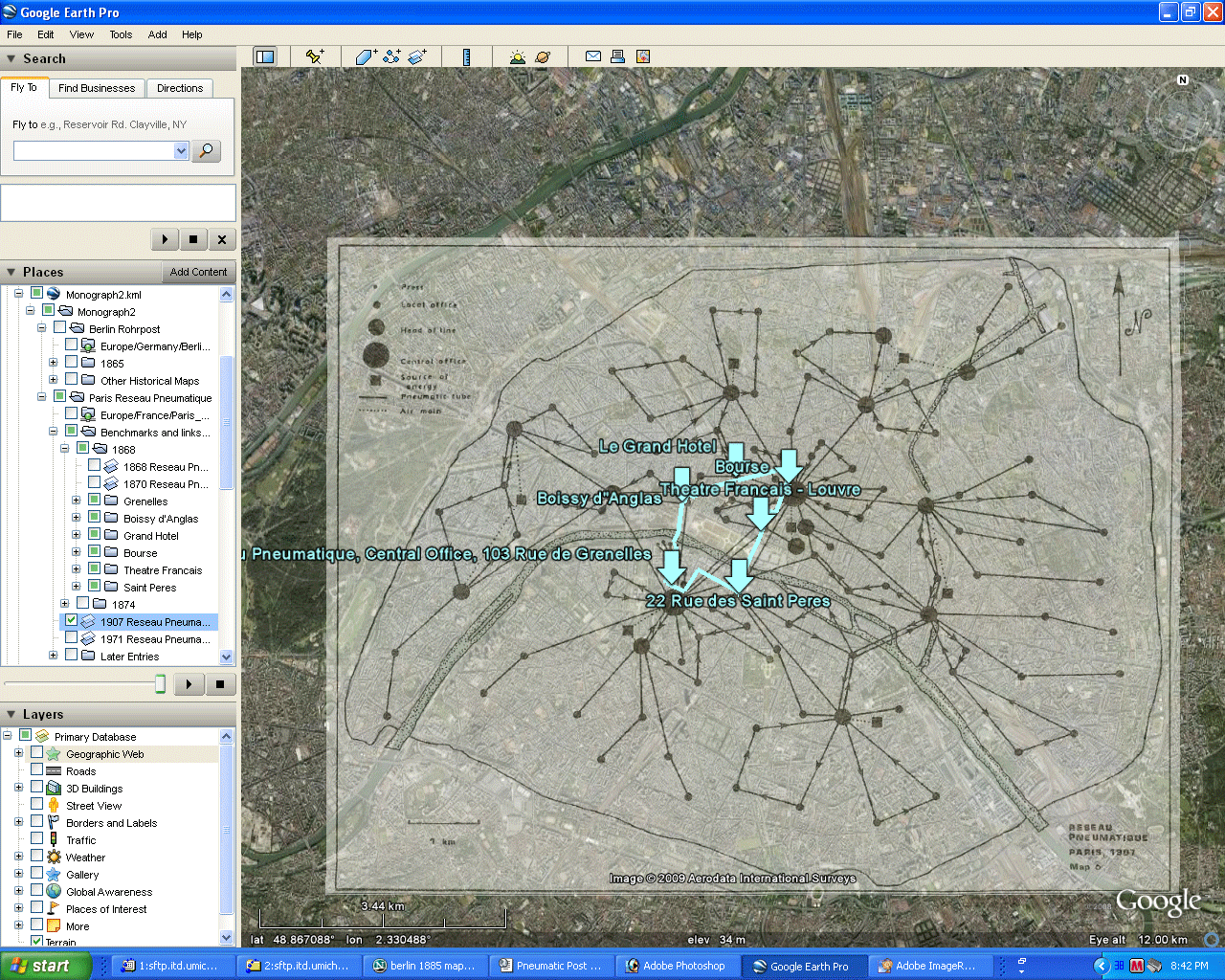The width and height of the screenshot is (1225, 980).
Task: Open Fly To history dropdown
Action: [x=181, y=150]
